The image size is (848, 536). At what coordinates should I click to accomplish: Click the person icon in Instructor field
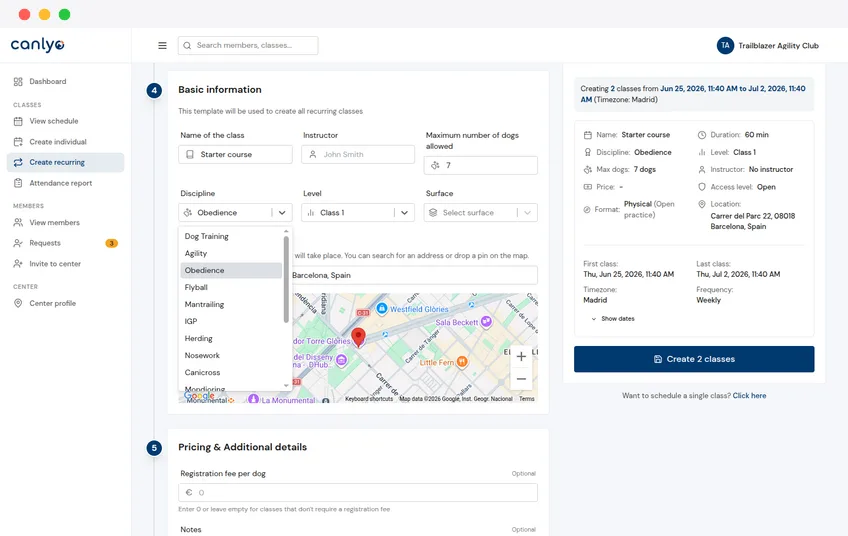(x=313, y=155)
